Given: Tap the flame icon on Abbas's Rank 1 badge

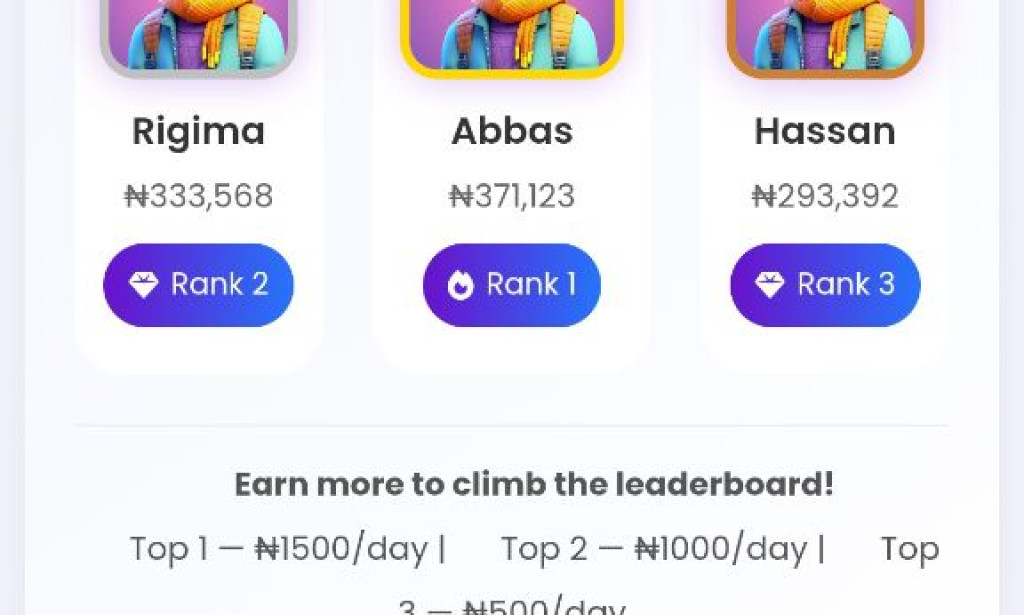Looking at the screenshot, I should [x=461, y=285].
